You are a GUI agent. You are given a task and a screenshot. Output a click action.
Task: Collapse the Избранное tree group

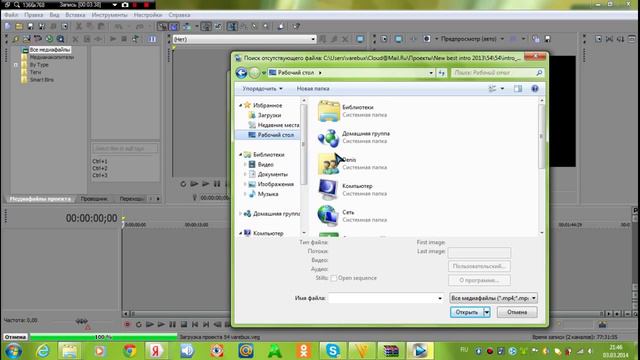[x=240, y=105]
